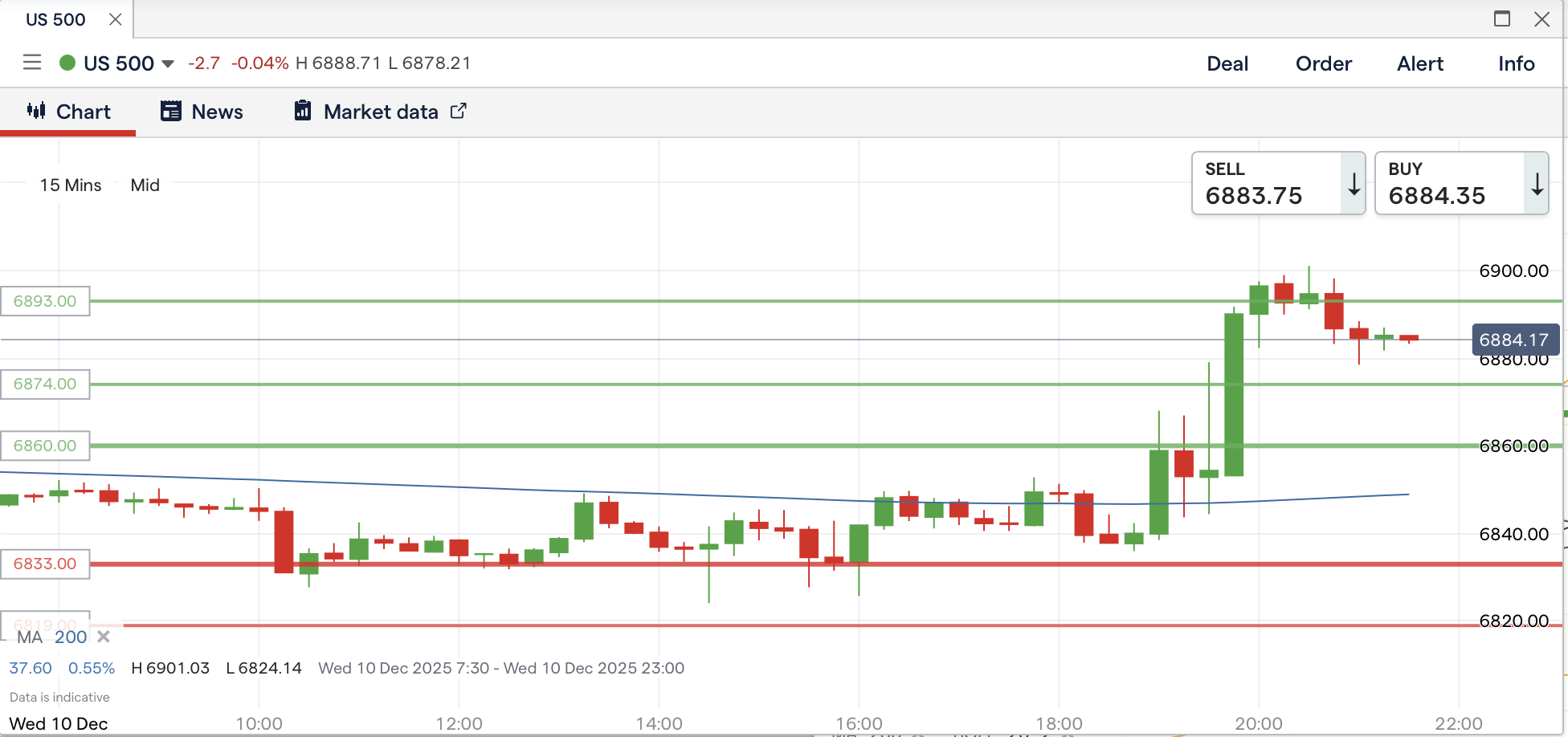The height and width of the screenshot is (737, 1568).
Task: Close the US 500 tab
Action: click(116, 19)
